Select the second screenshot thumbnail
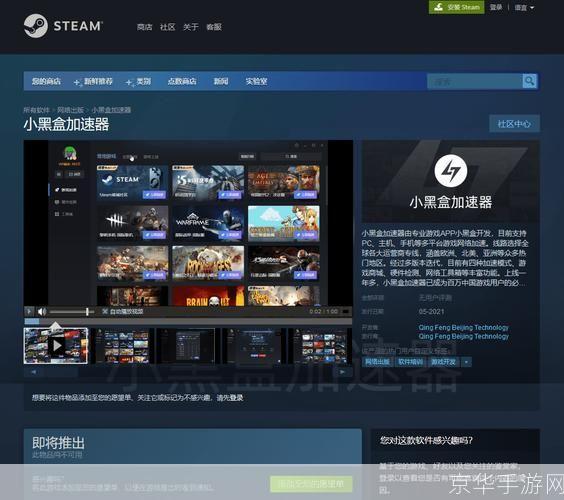 point(122,346)
